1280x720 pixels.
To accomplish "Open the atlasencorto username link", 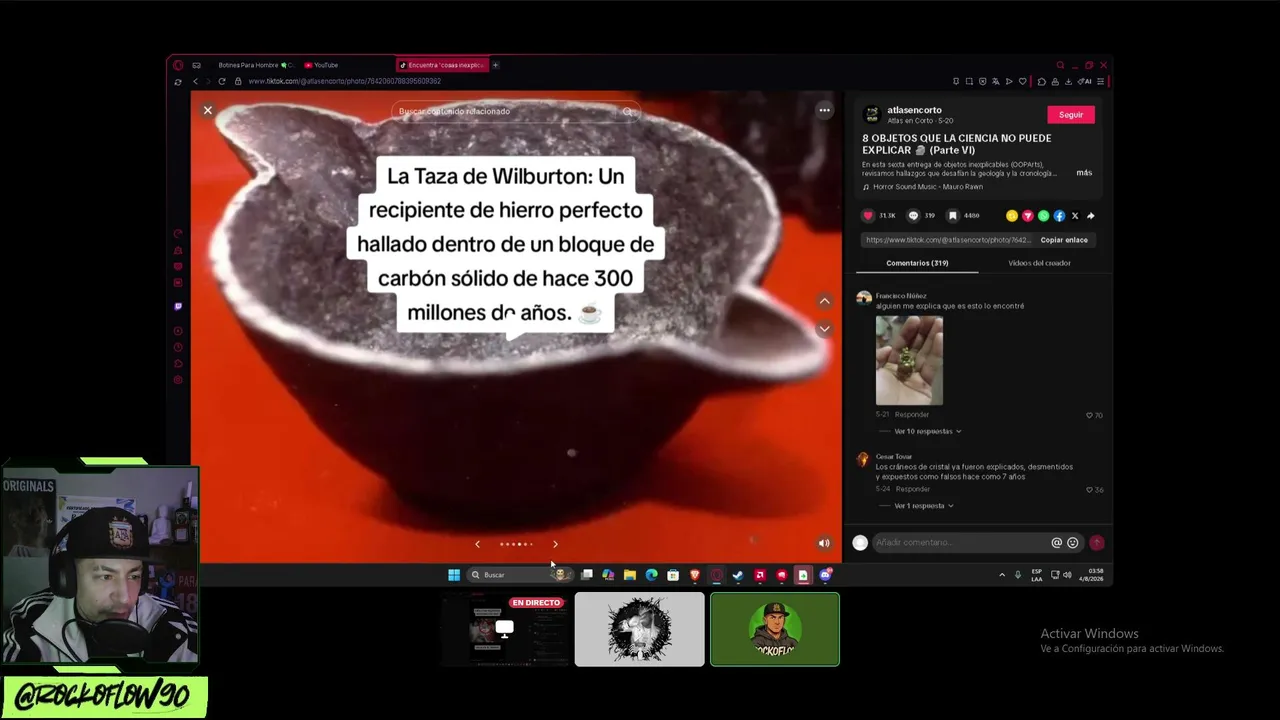I will [x=914, y=110].
